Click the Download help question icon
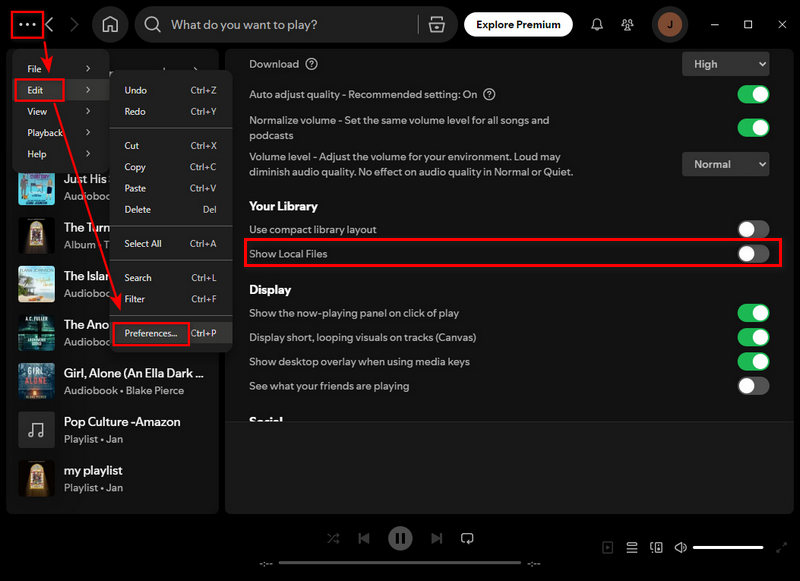This screenshot has width=800, height=581. (311, 64)
